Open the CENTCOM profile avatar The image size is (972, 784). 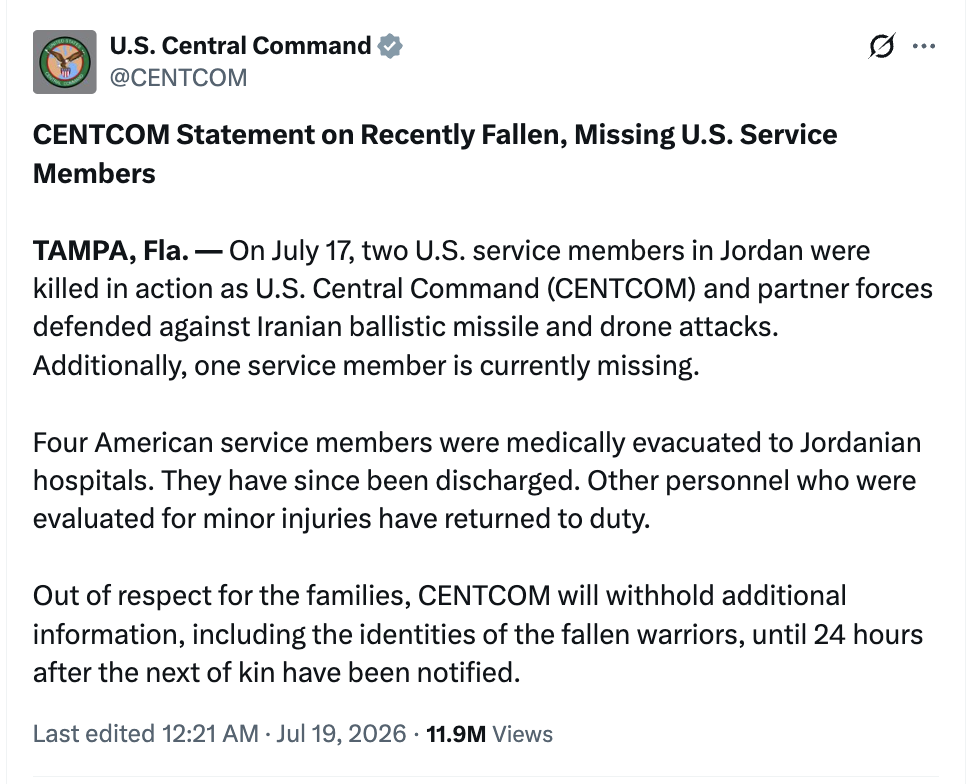pos(64,62)
